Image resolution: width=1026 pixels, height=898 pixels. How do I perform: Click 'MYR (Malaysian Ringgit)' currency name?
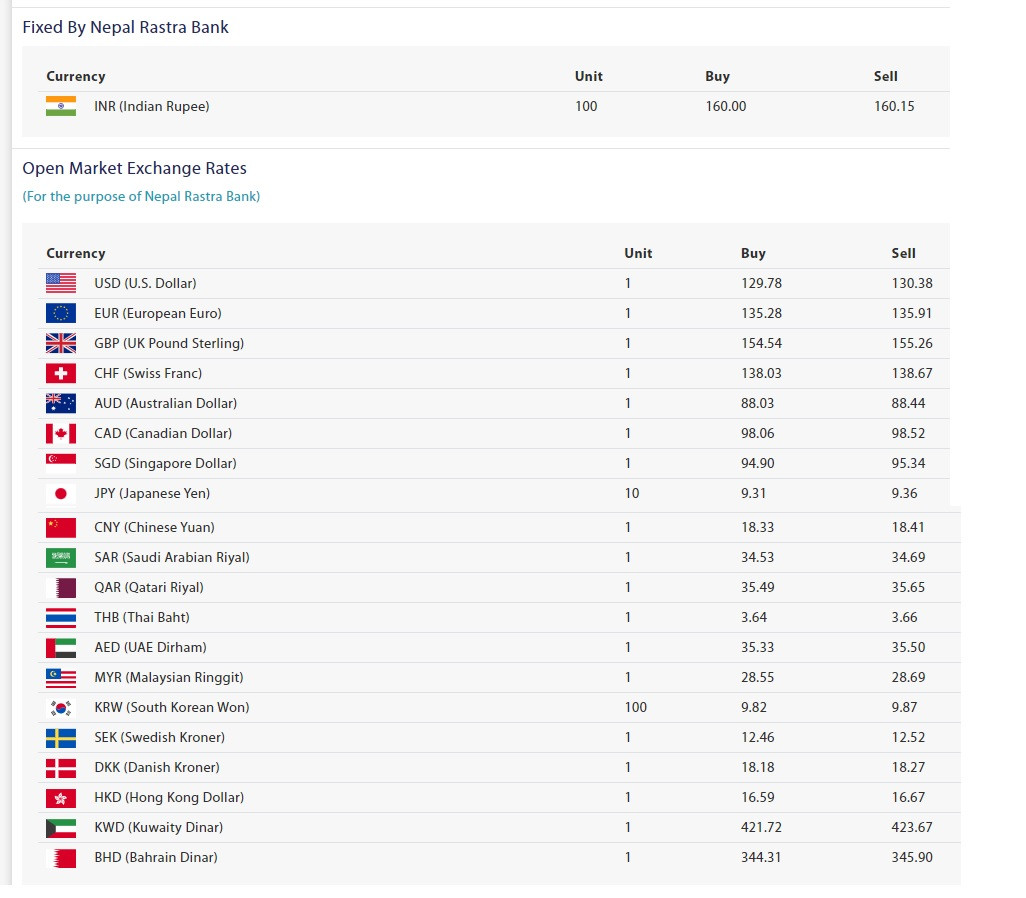(169, 678)
